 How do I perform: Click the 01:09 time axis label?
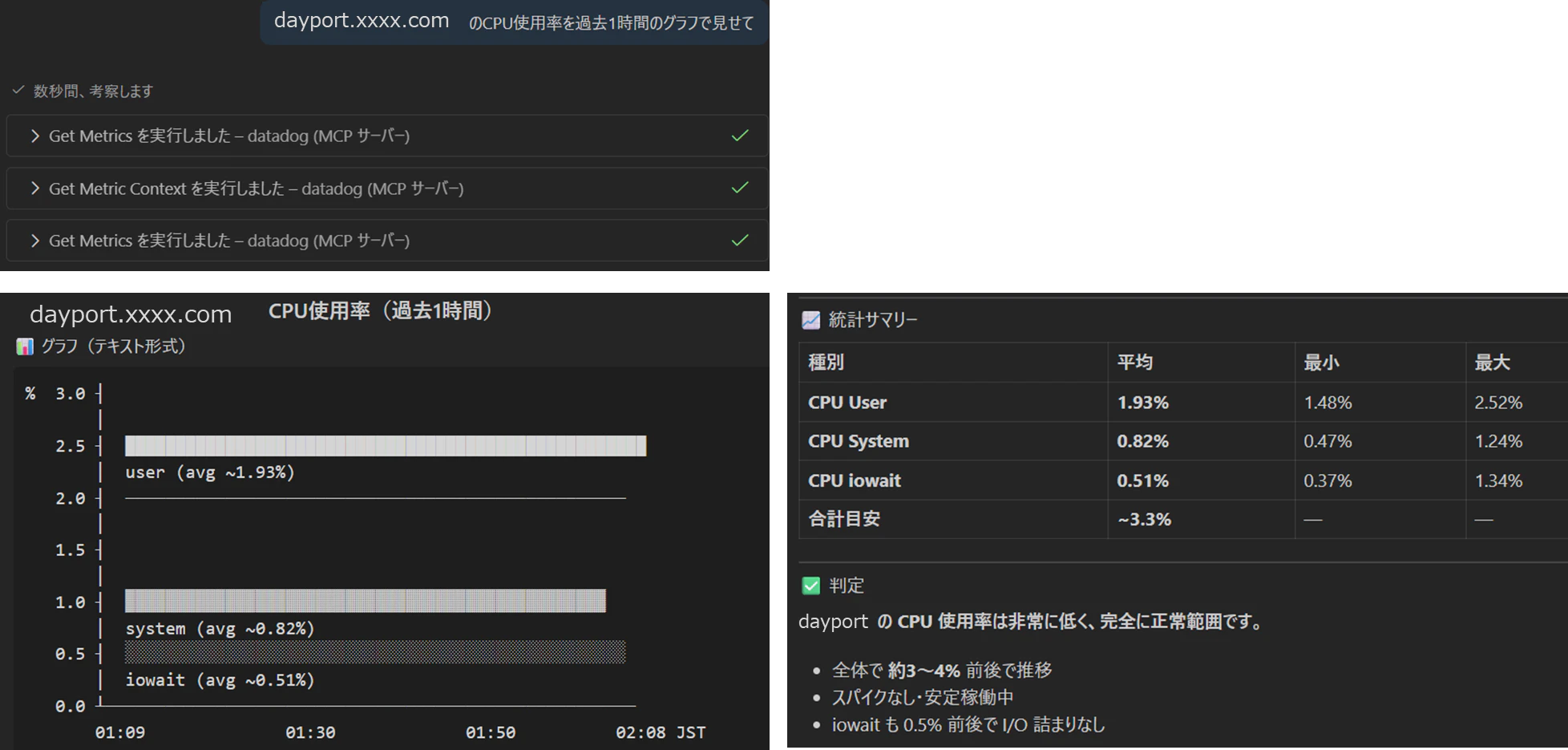coord(120,732)
